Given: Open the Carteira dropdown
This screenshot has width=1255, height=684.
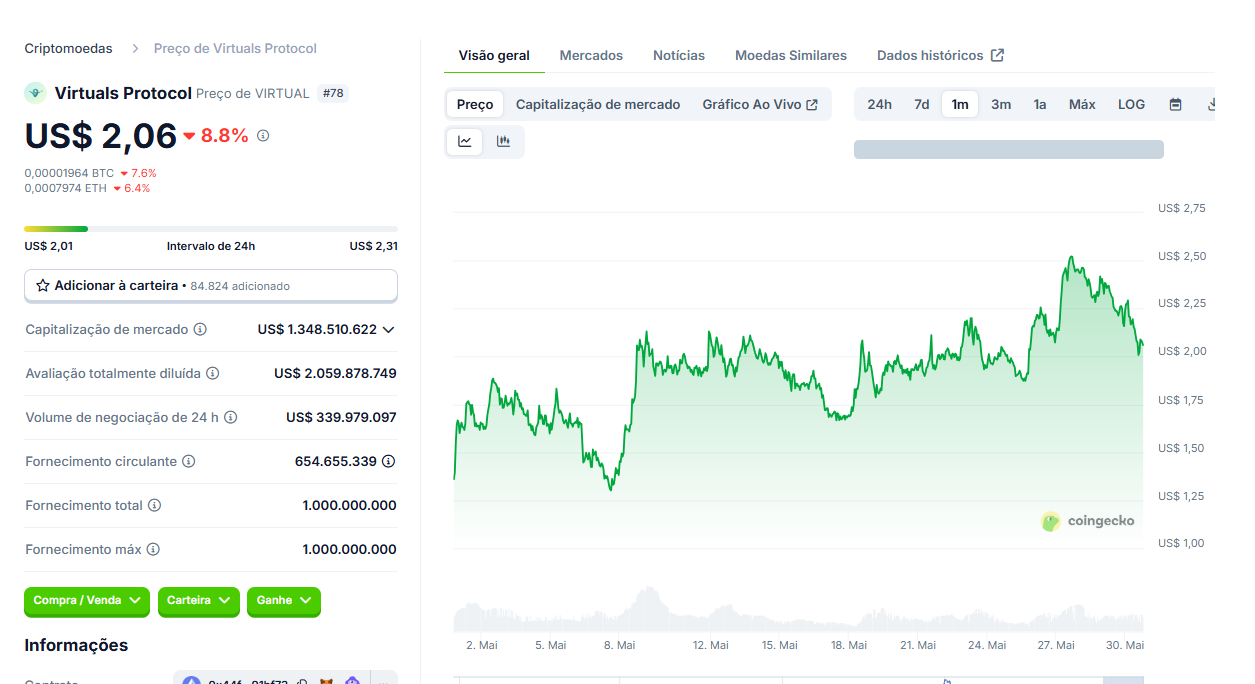Looking at the screenshot, I should click(x=199, y=601).
